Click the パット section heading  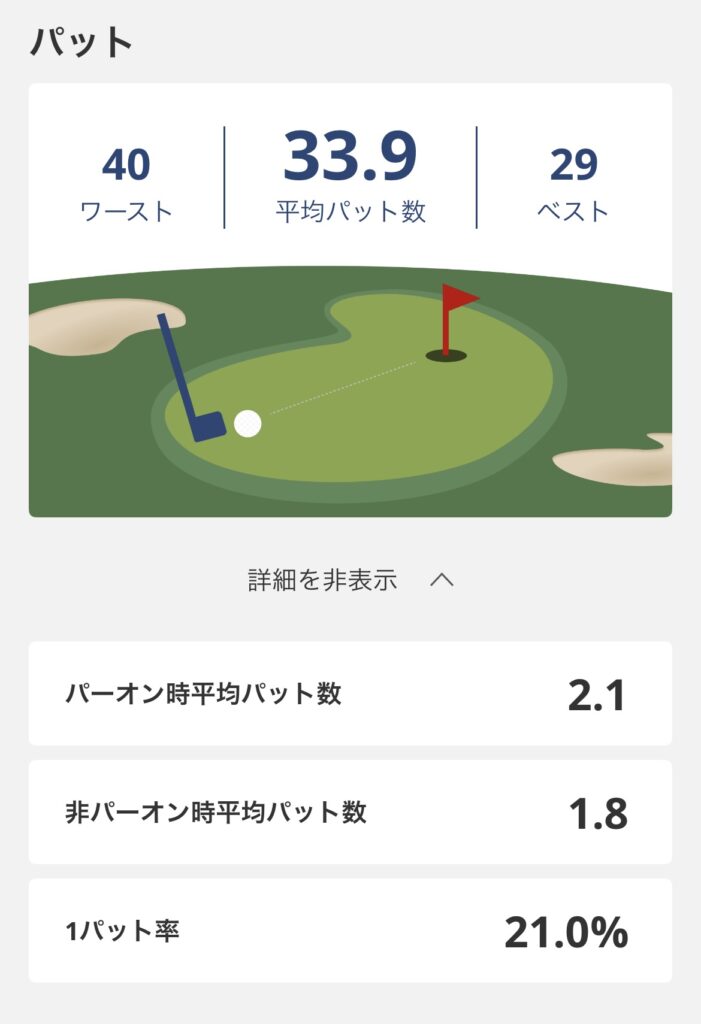click(x=81, y=42)
